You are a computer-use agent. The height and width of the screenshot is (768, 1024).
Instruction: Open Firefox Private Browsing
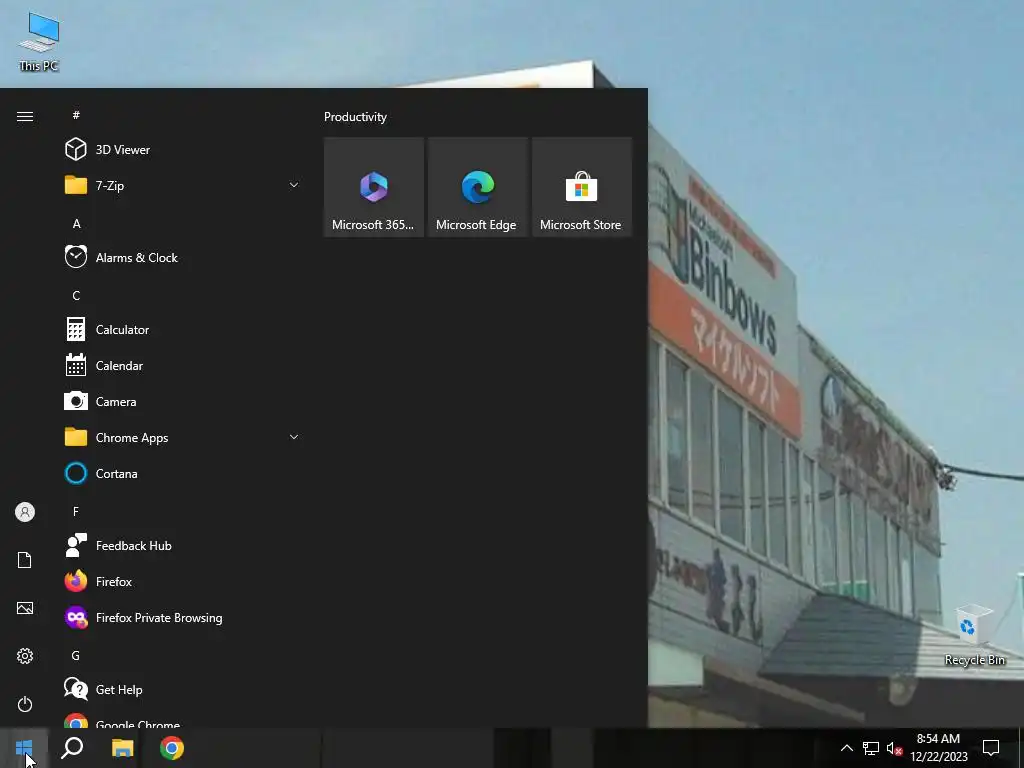[x=183, y=617]
